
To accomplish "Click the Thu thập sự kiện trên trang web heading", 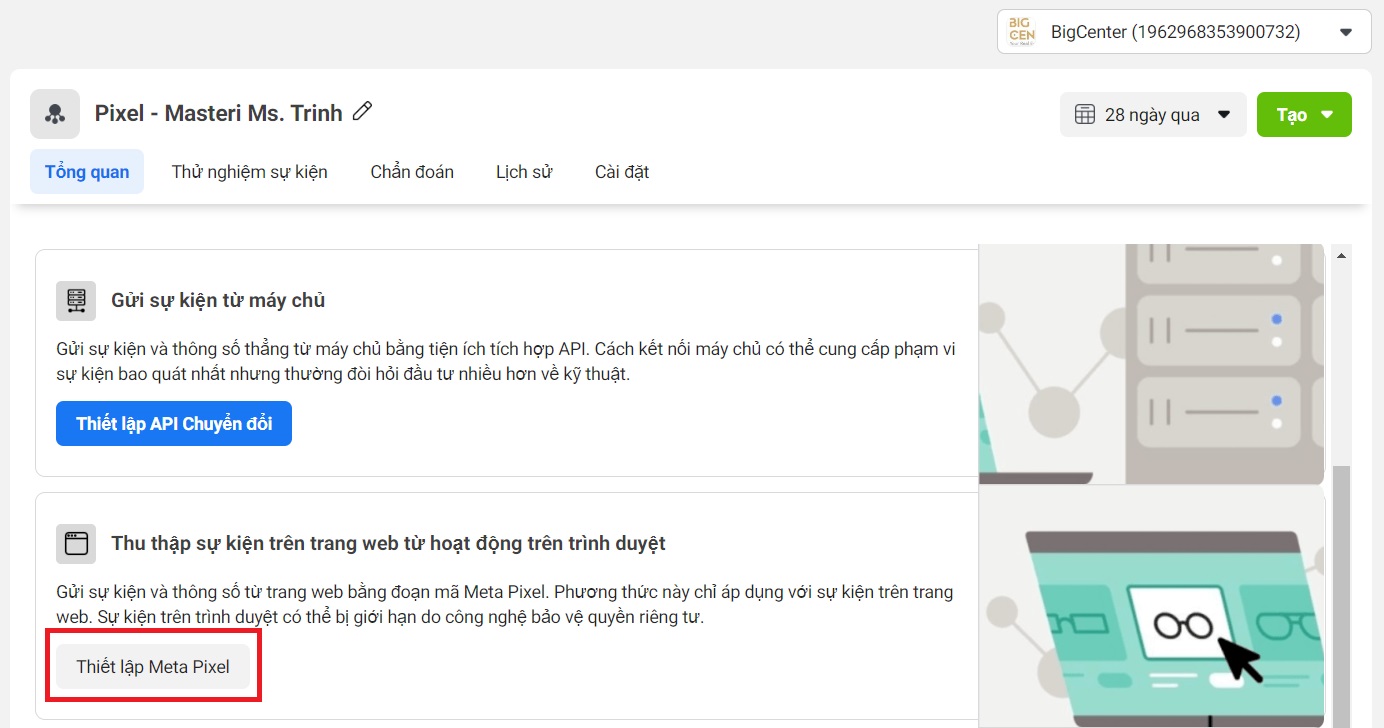I will [388, 543].
